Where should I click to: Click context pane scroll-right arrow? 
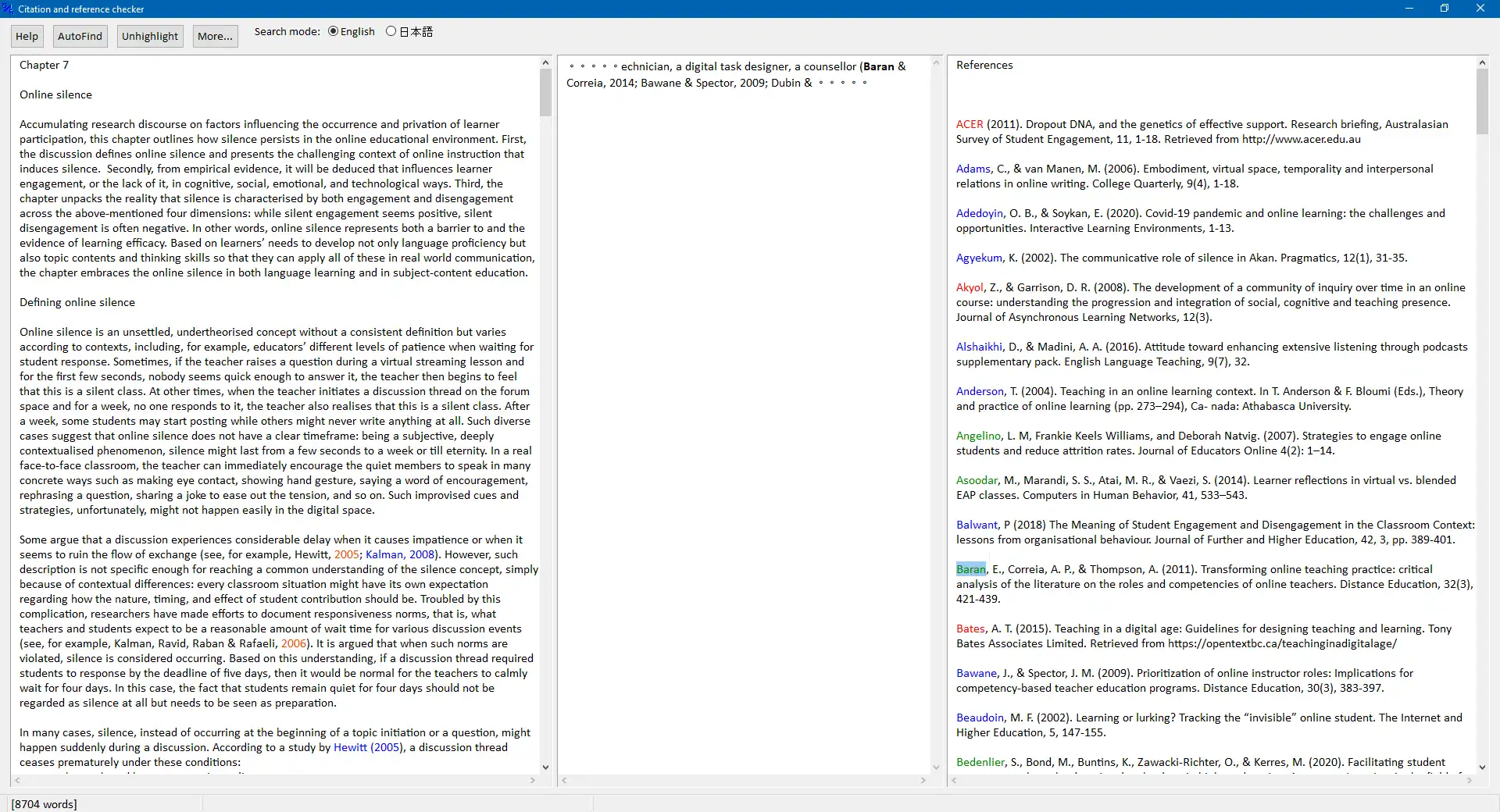click(923, 780)
